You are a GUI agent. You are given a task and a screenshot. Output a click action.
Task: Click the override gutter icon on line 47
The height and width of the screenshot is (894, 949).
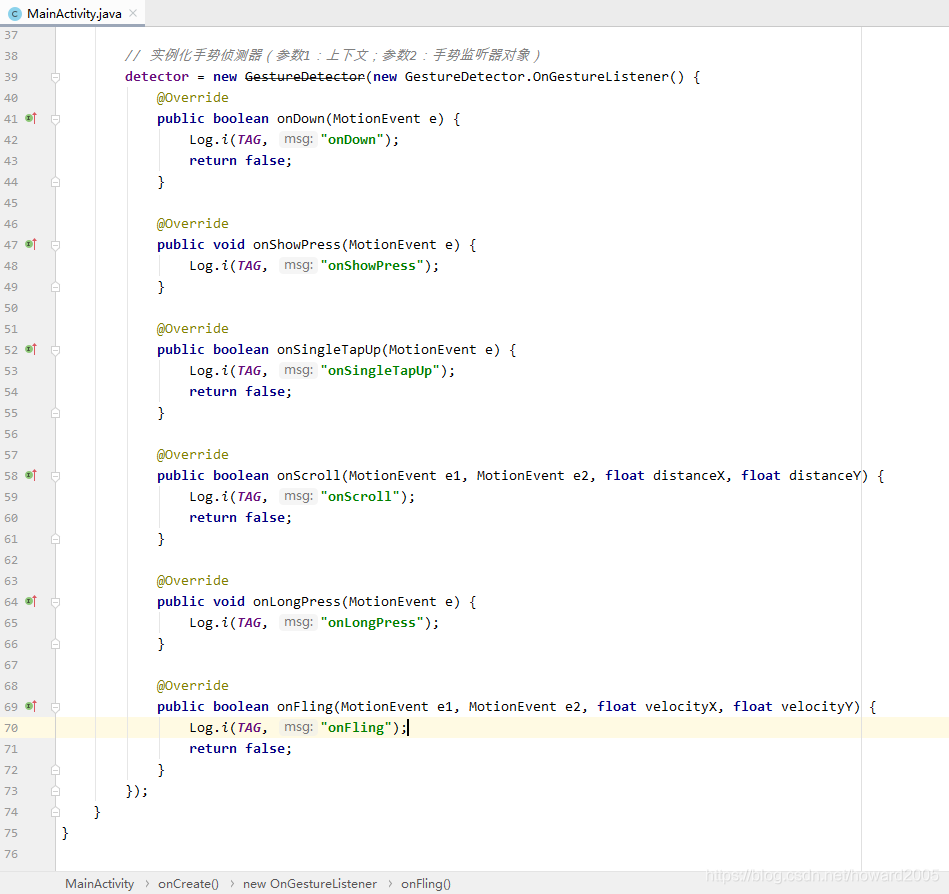(31, 245)
